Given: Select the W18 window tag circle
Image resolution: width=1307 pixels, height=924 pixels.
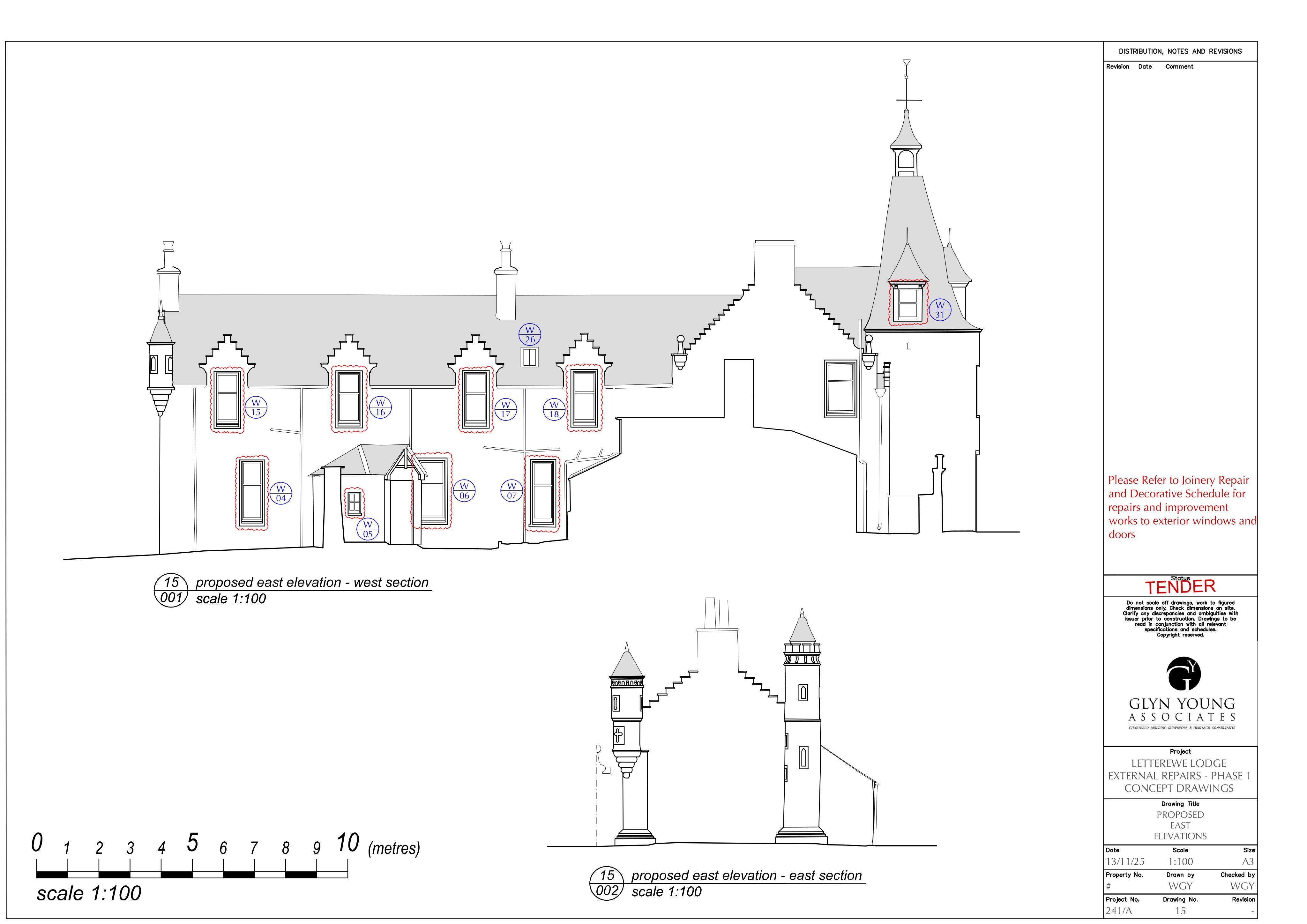Looking at the screenshot, I should (x=554, y=409).
